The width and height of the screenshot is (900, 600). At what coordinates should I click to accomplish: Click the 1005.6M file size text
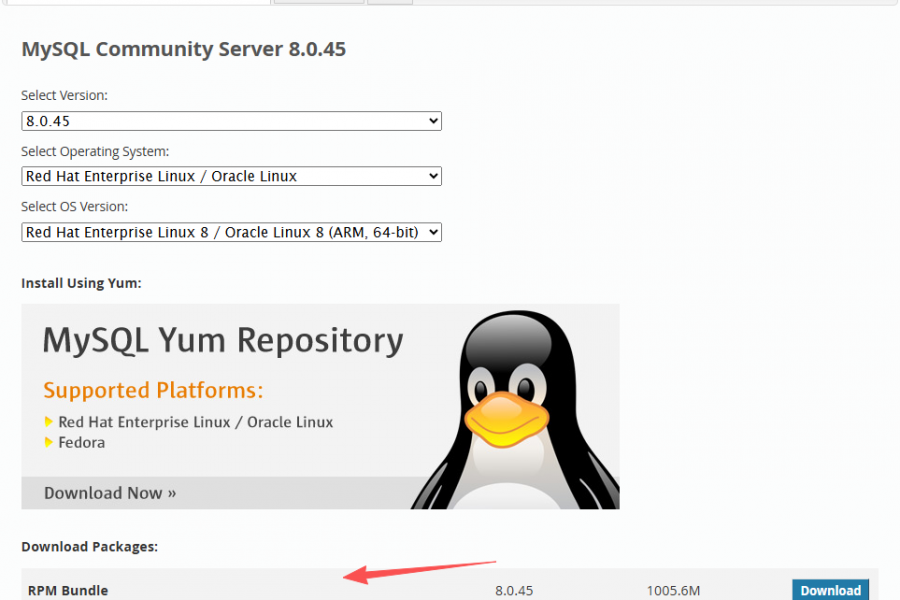point(671,590)
